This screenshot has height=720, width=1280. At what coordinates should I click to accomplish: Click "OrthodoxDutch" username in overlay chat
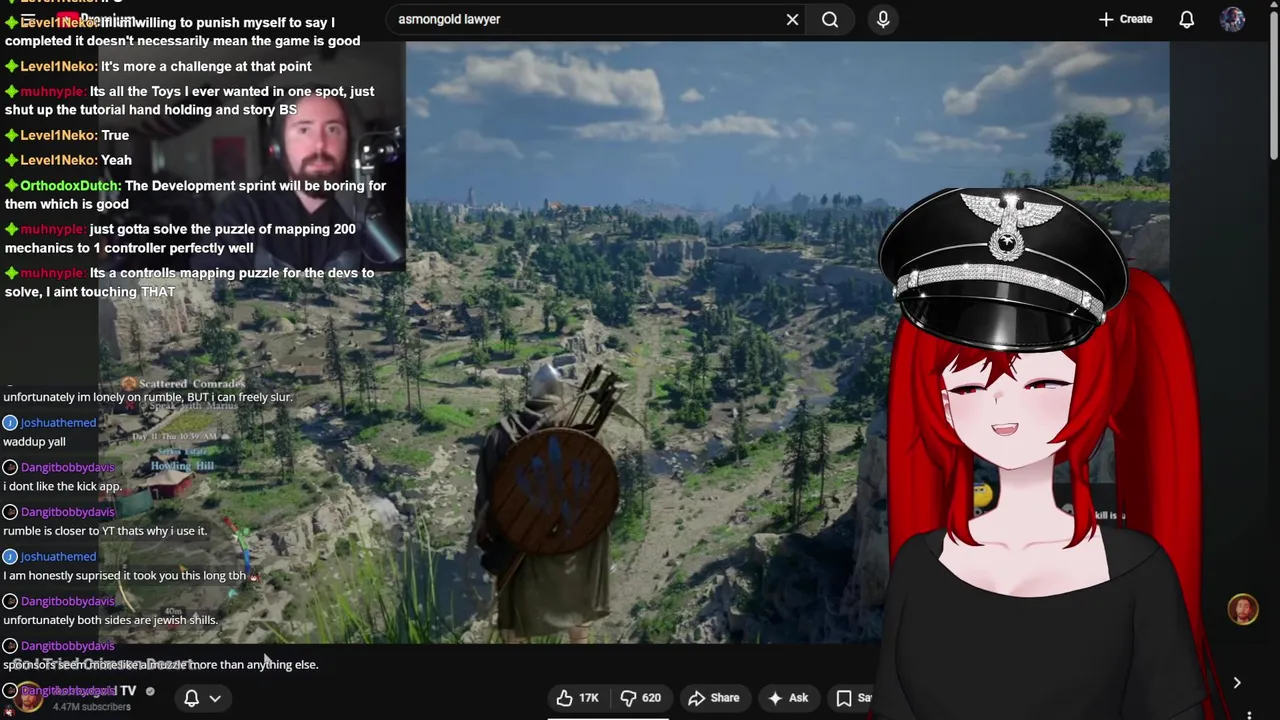coord(70,185)
